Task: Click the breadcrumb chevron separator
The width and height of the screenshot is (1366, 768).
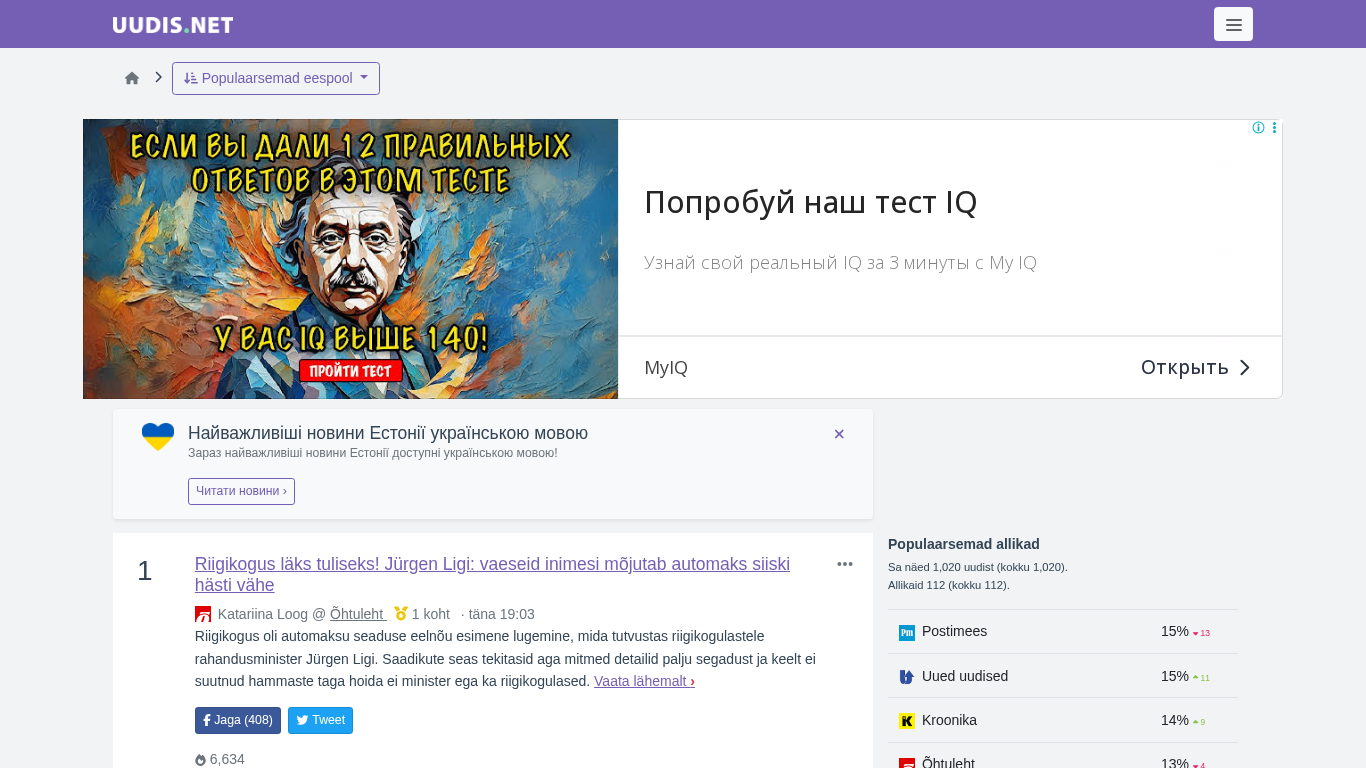Action: pyautogui.click(x=158, y=77)
